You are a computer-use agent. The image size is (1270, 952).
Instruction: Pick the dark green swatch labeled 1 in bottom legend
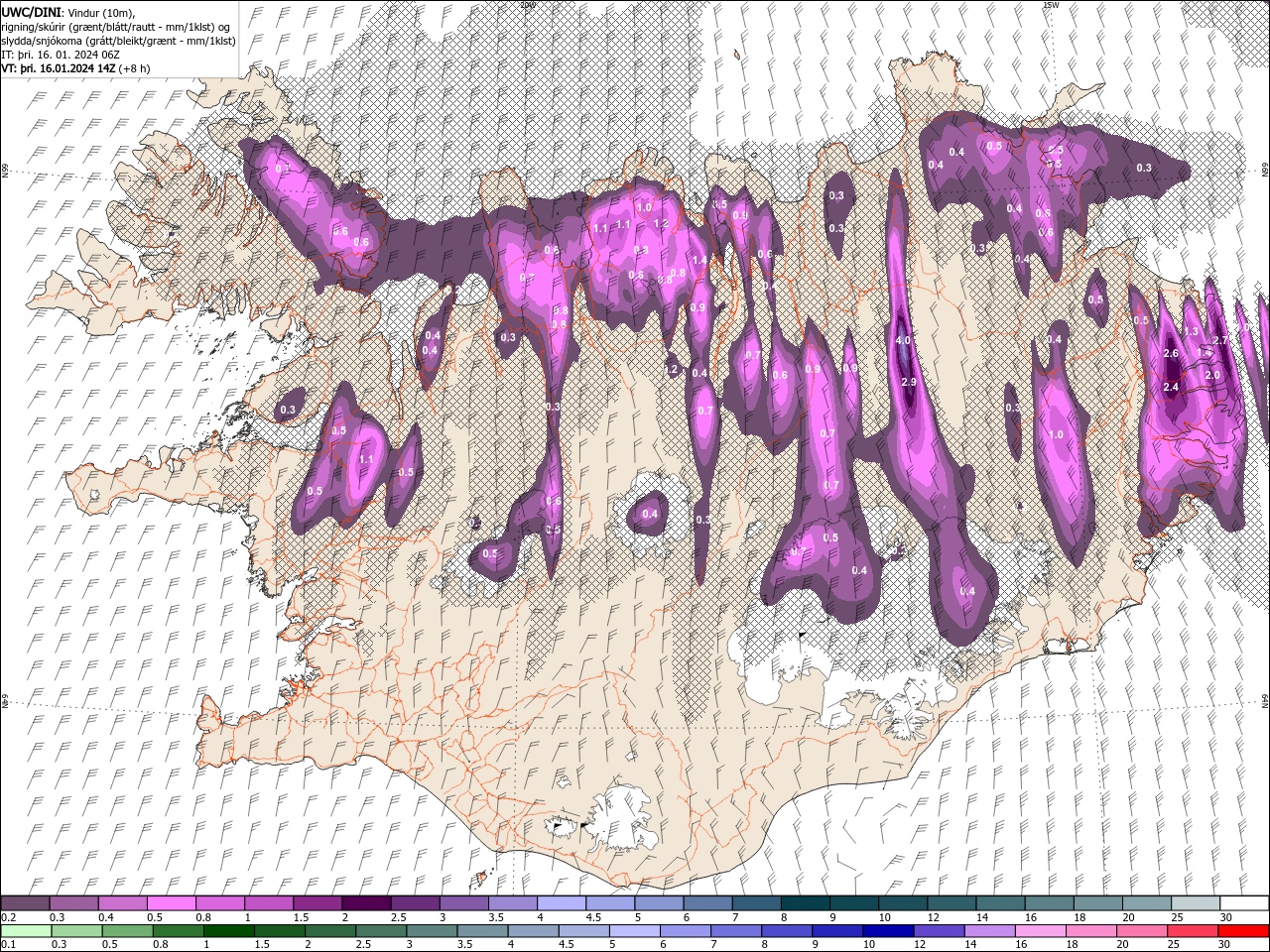click(x=229, y=931)
